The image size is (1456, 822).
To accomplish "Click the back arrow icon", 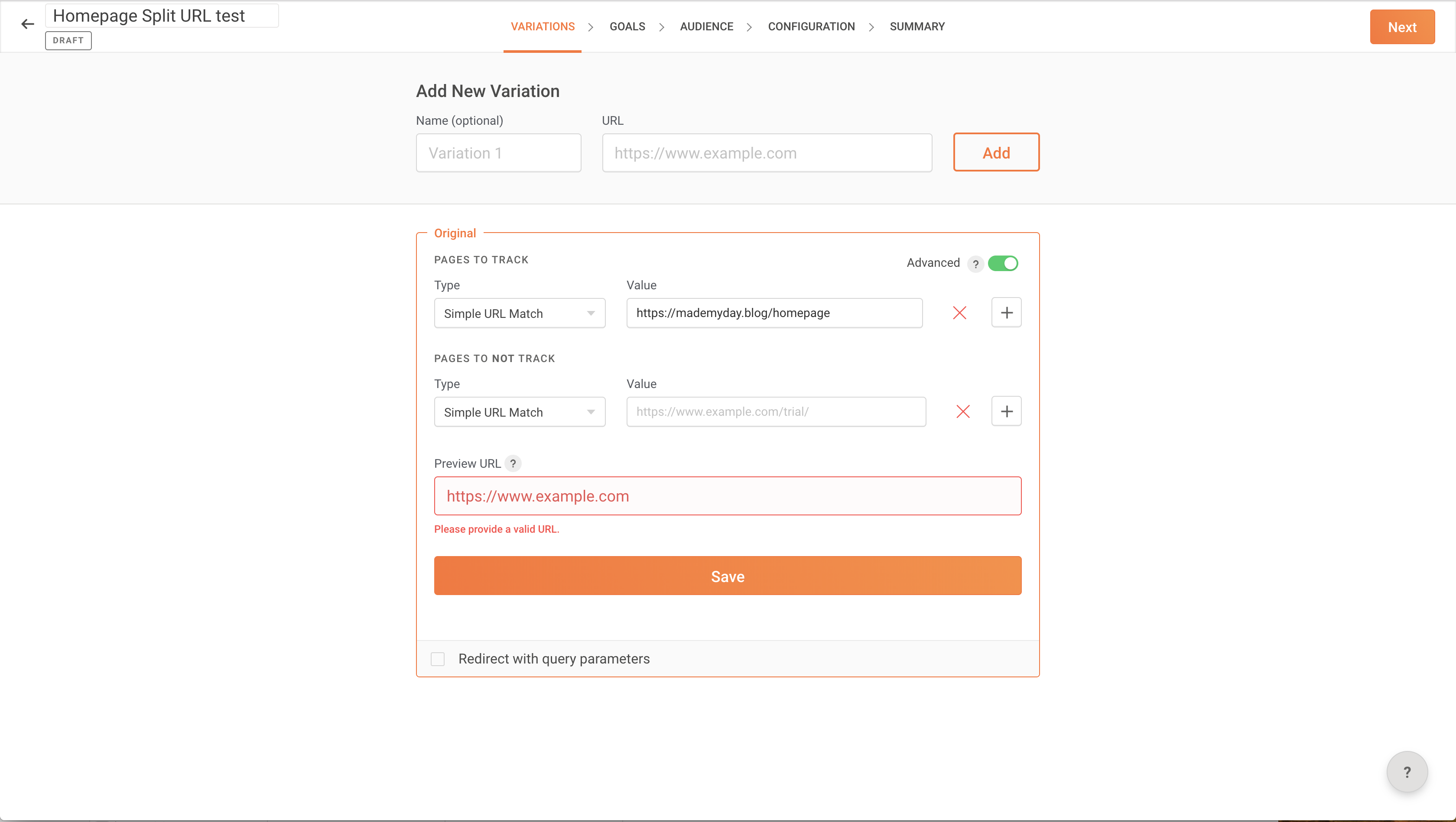I will point(27,24).
